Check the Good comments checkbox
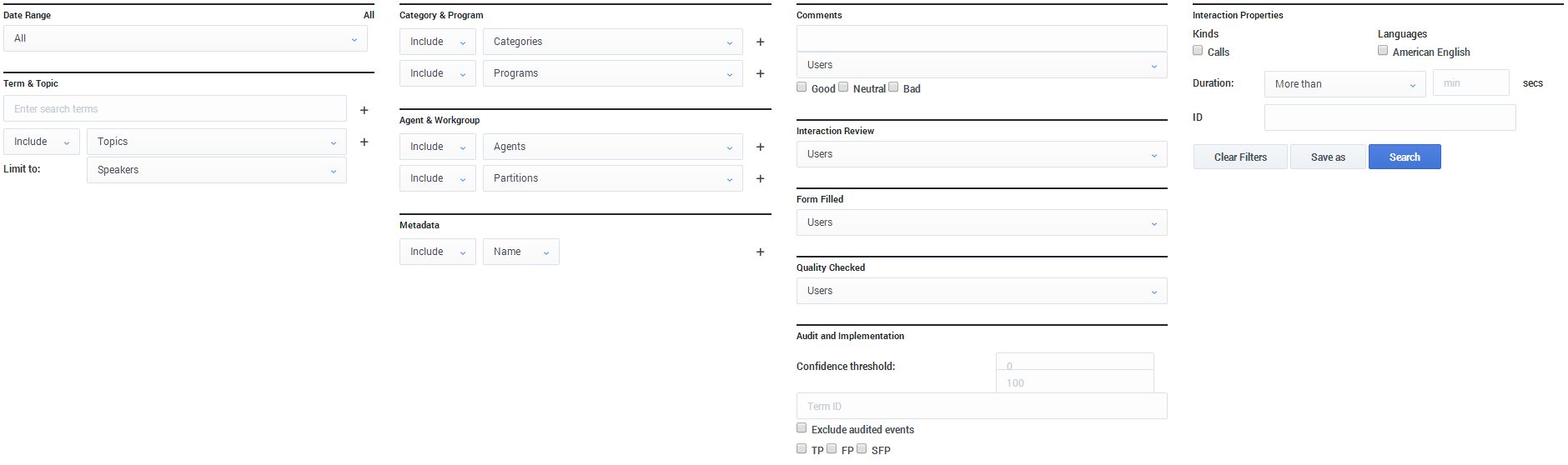 [802, 87]
